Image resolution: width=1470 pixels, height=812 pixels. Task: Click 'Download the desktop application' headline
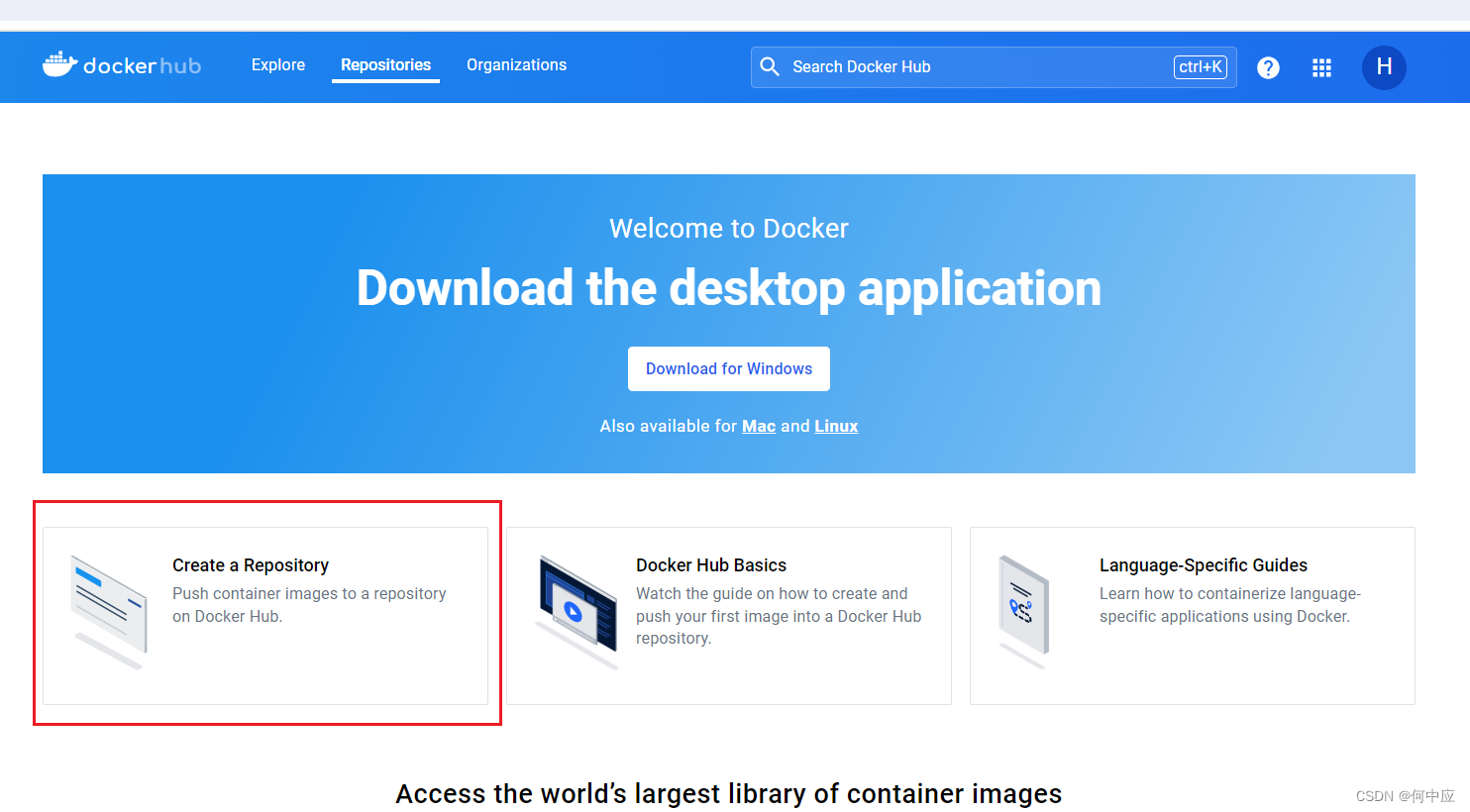(x=729, y=288)
